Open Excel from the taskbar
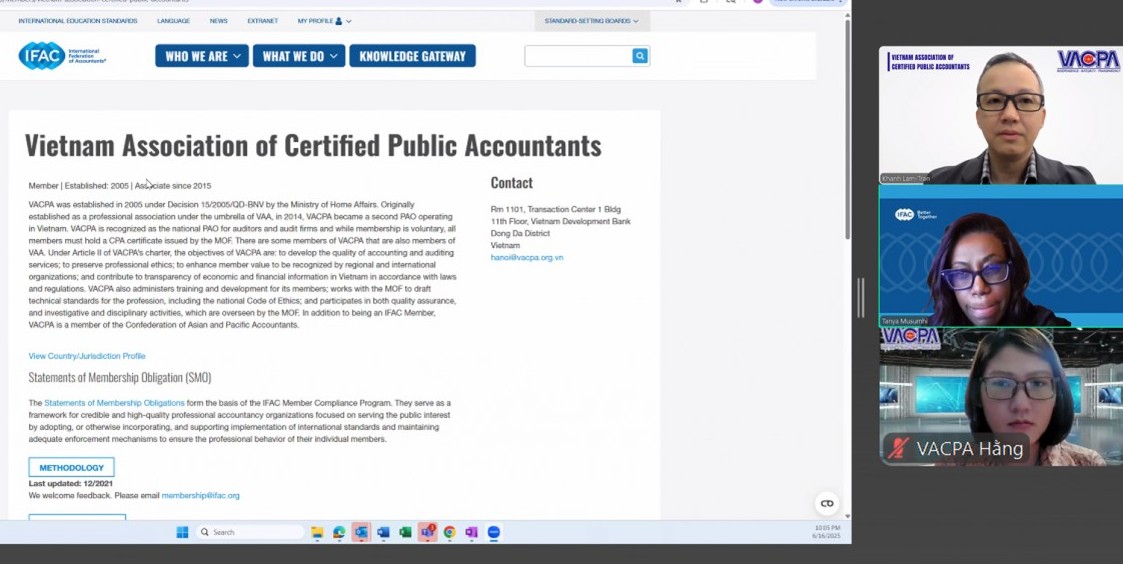This screenshot has width=1123, height=564. 405,532
